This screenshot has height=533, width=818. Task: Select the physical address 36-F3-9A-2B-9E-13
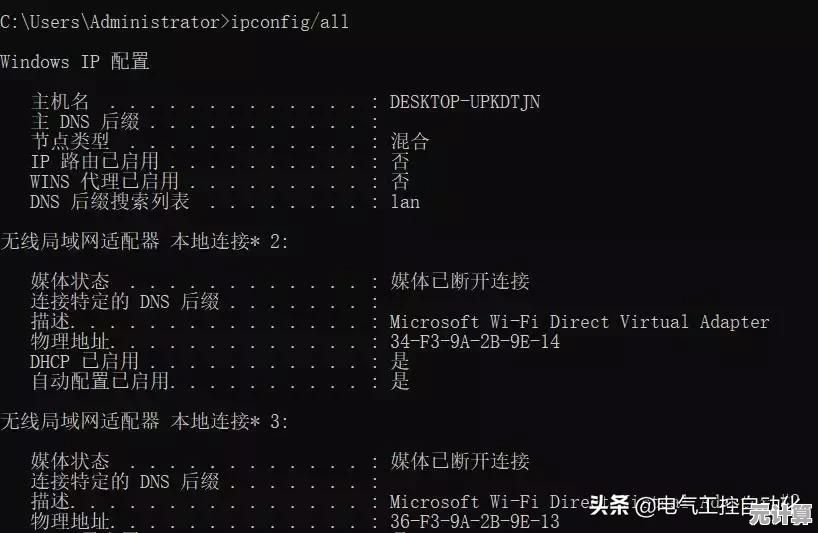pyautogui.click(x=474, y=522)
